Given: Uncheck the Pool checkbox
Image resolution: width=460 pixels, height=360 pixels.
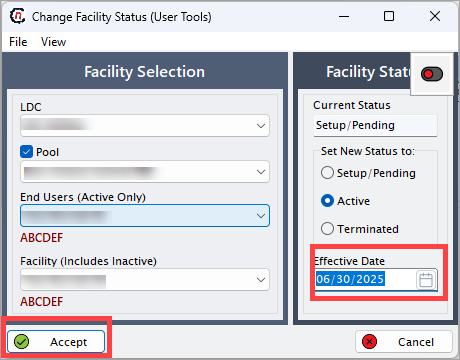Looking at the screenshot, I should point(26,152).
